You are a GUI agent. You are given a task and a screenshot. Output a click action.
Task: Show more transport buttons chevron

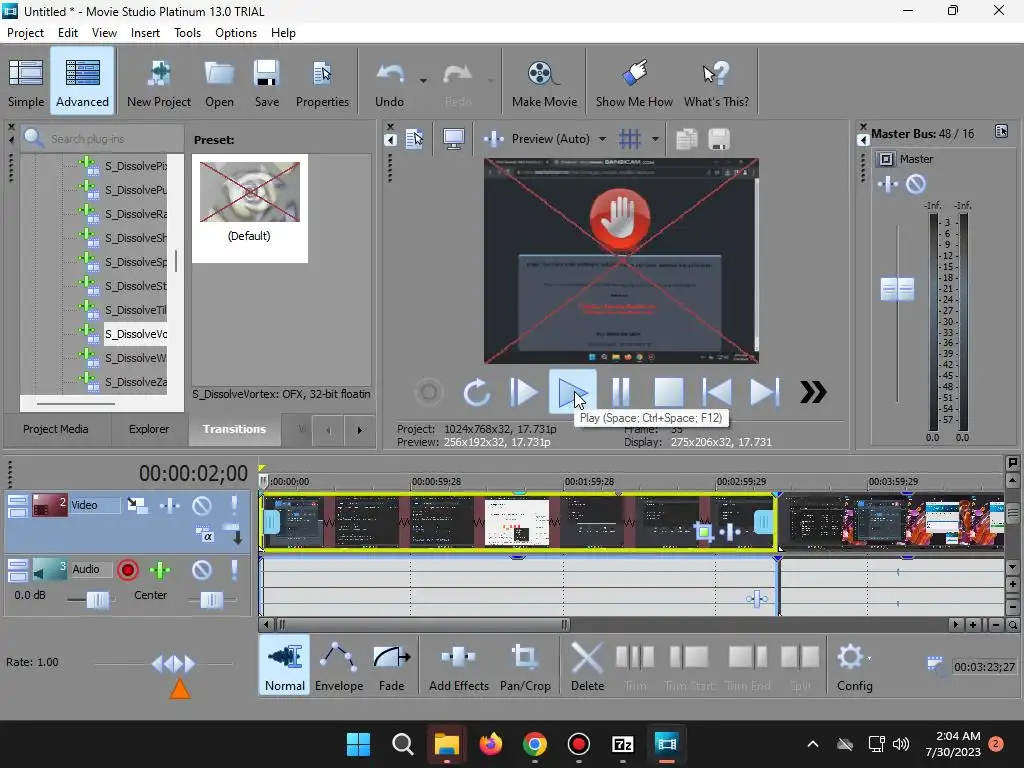coord(813,392)
